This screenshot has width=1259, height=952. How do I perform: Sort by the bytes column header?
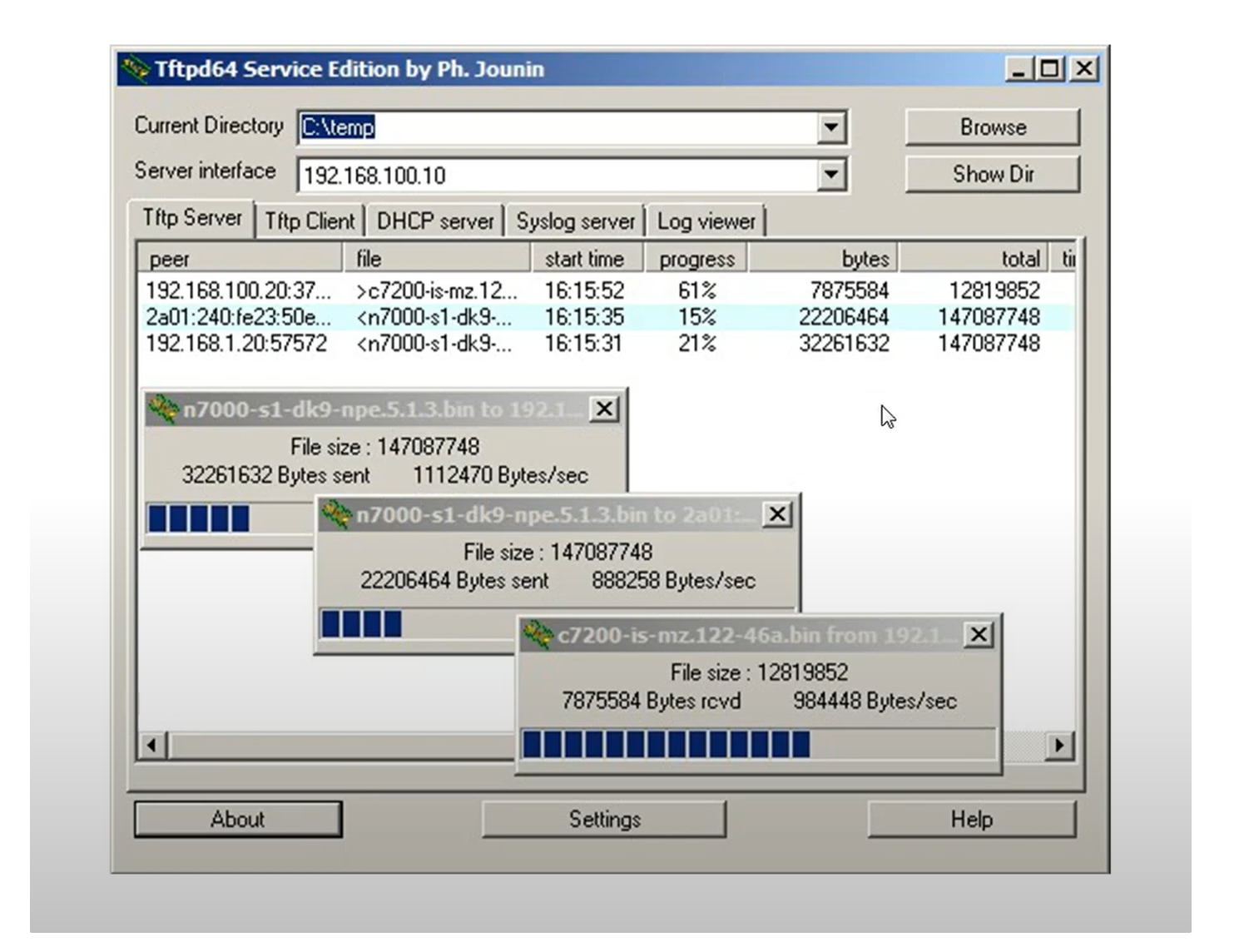(823, 259)
